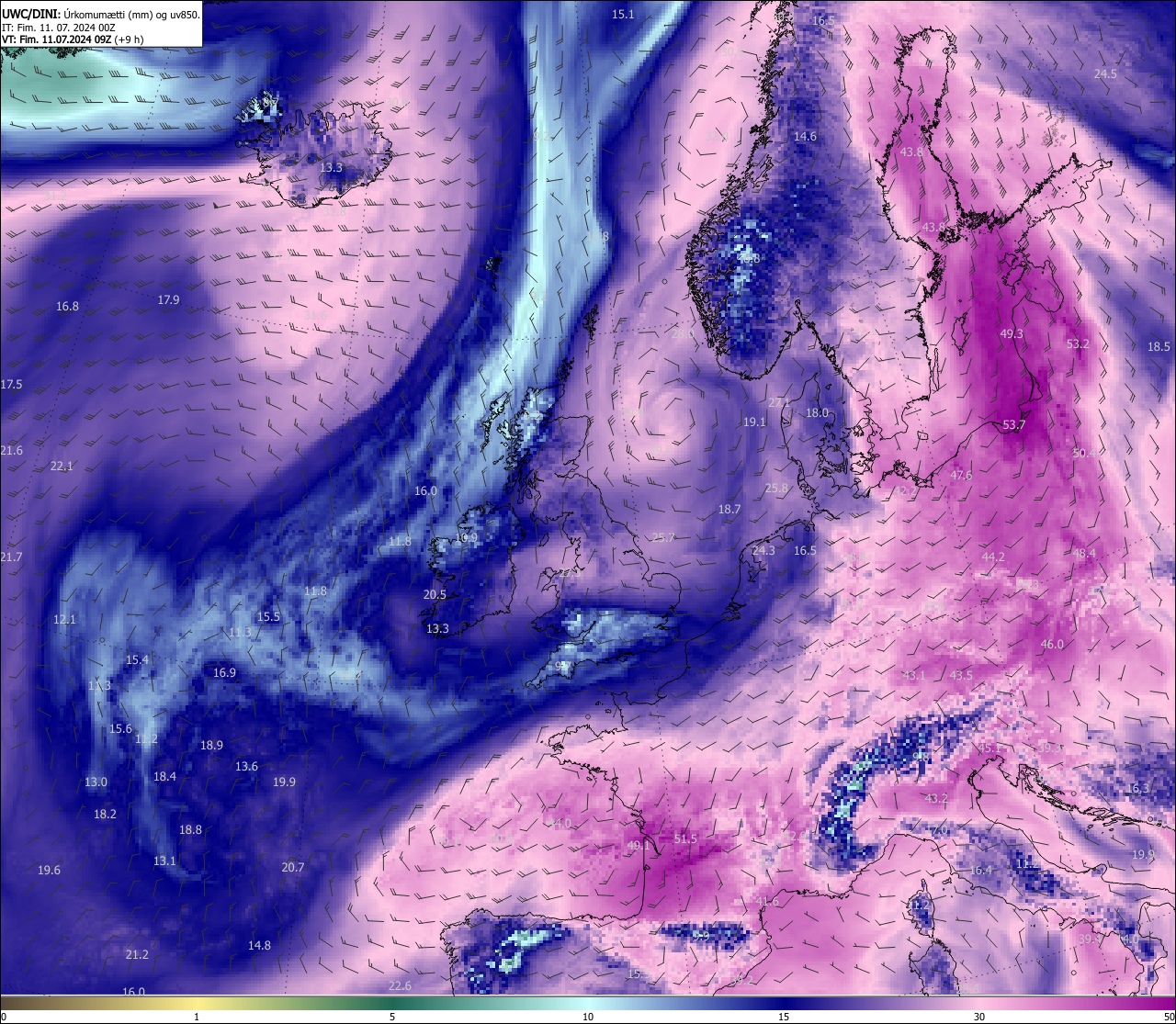Select the 22.6 value at bottom edge
This screenshot has width=1176, height=1024.
(400, 985)
